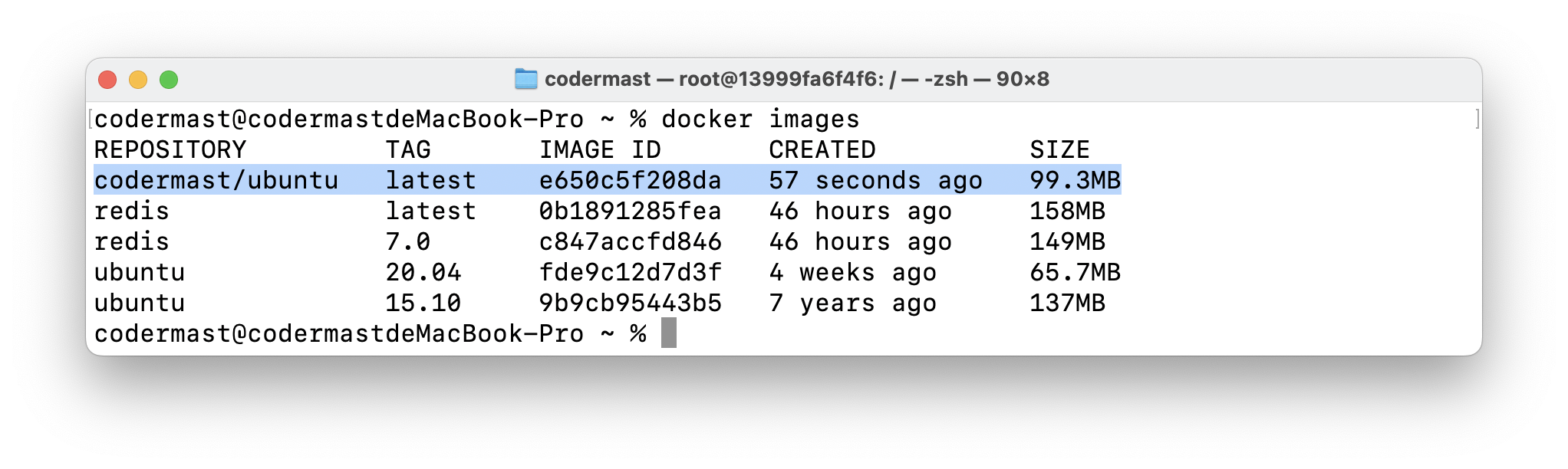Maximize terminal with green button

coord(169,80)
